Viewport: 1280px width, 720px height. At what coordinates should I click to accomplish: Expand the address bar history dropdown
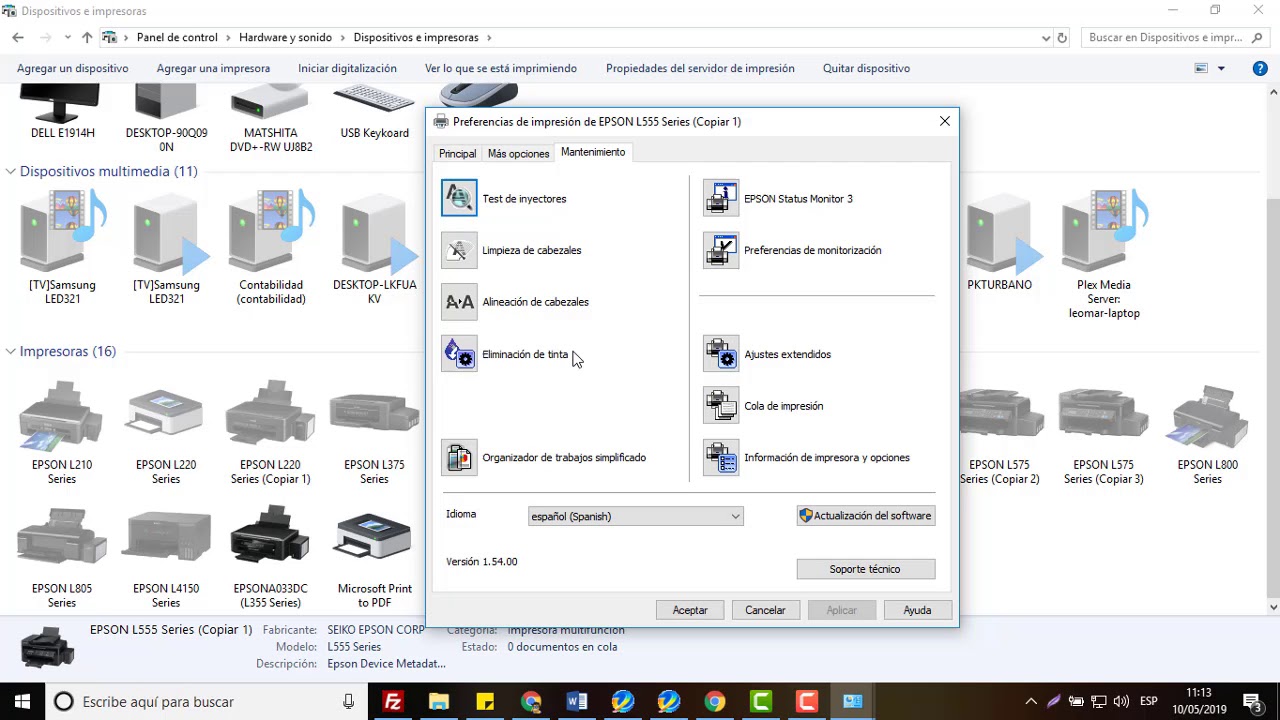point(1046,38)
